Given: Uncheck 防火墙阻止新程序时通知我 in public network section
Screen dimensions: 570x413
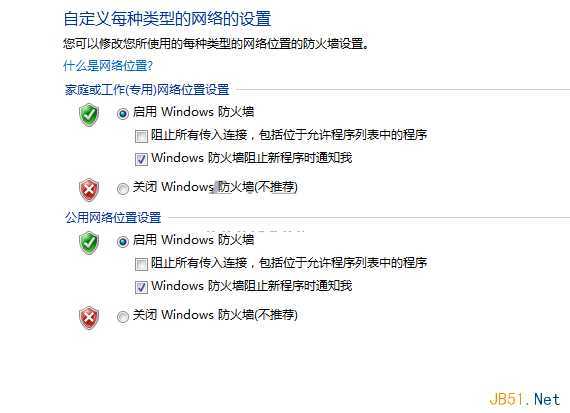Looking at the screenshot, I should coord(141,287).
